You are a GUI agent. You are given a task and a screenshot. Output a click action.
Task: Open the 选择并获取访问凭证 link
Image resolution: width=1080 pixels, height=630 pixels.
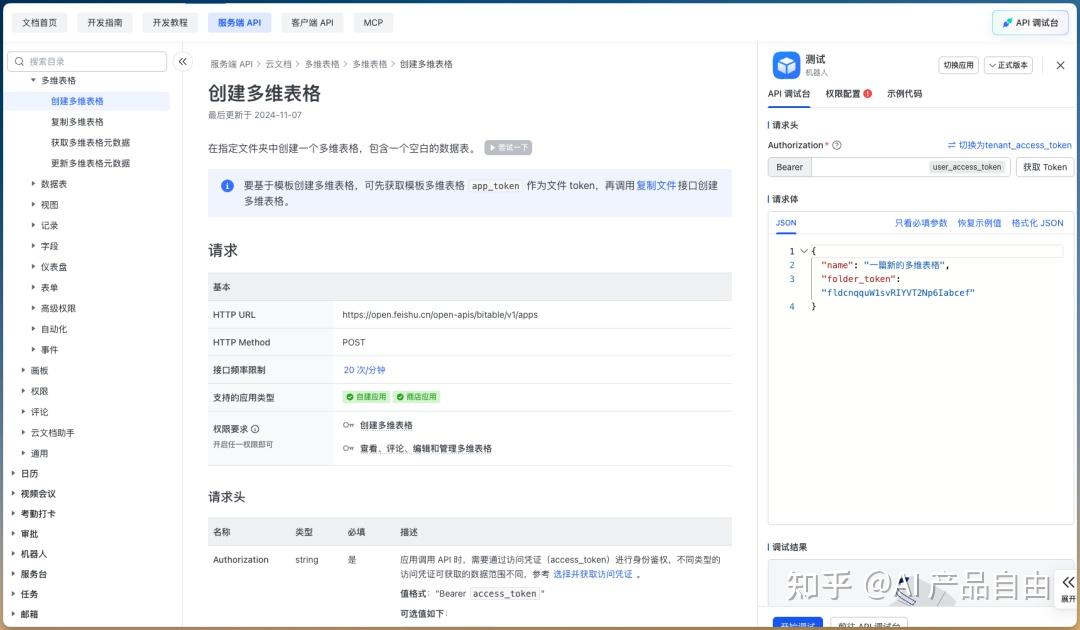pos(592,574)
